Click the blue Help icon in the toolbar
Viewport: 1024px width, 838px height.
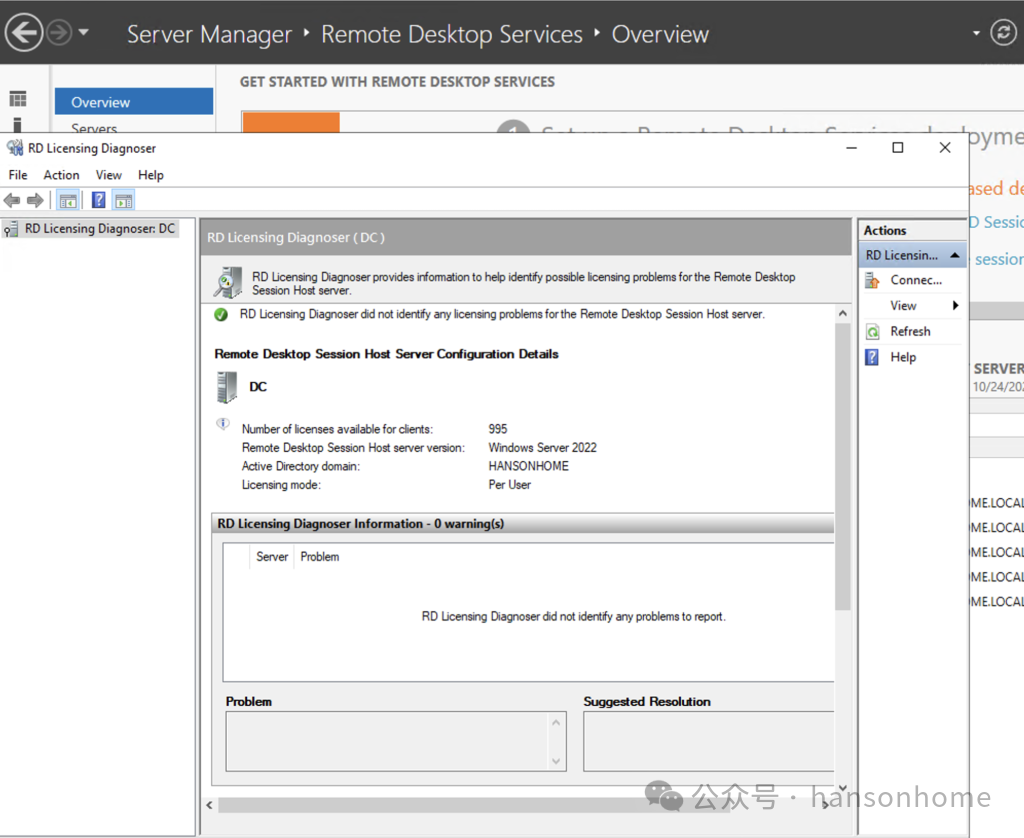pyautogui.click(x=98, y=200)
